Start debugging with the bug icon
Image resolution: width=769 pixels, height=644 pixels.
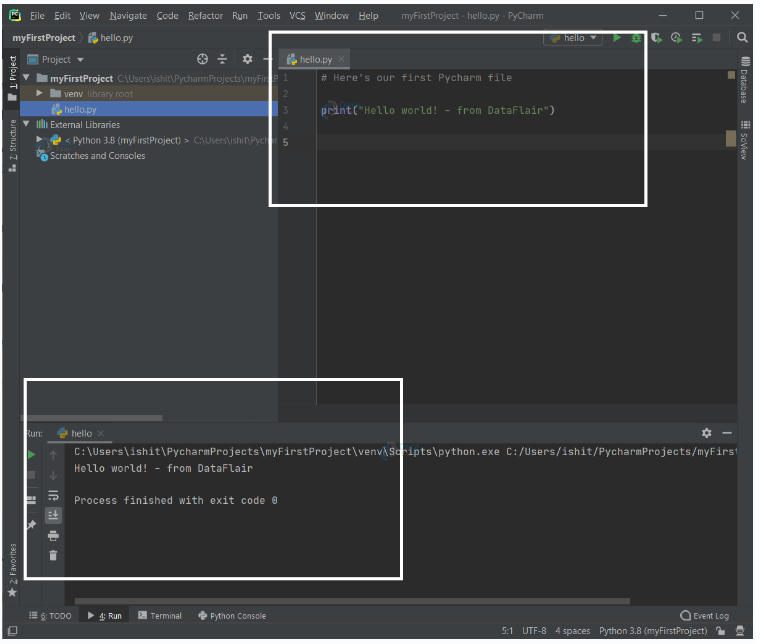(x=636, y=38)
